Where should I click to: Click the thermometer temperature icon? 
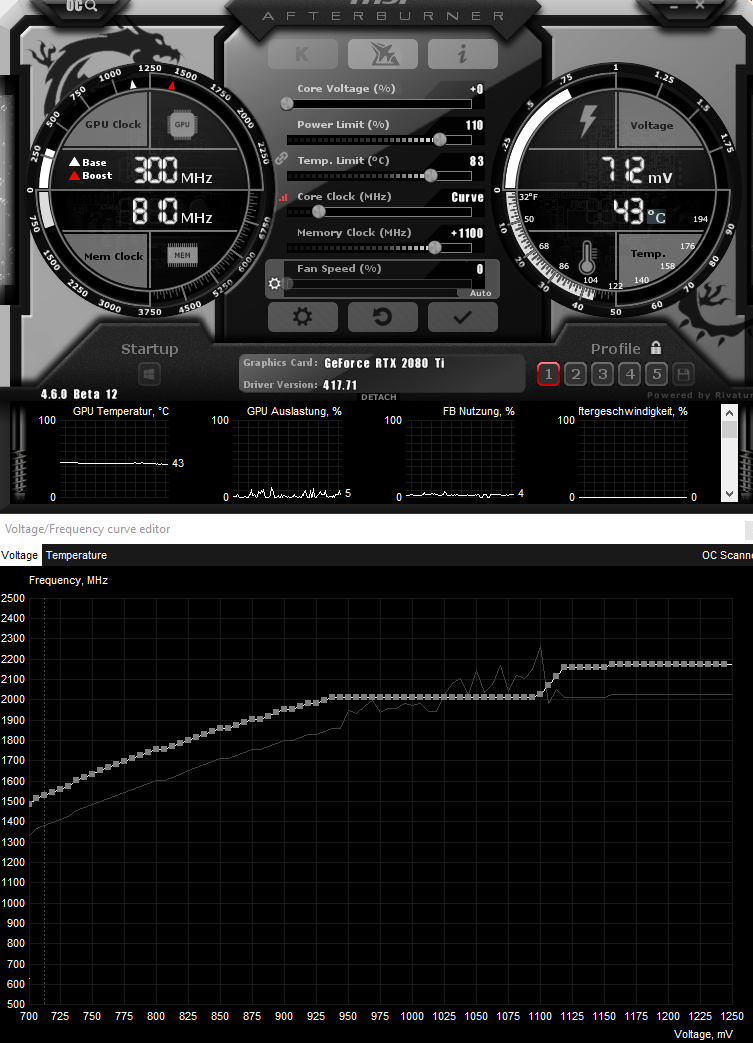click(587, 257)
